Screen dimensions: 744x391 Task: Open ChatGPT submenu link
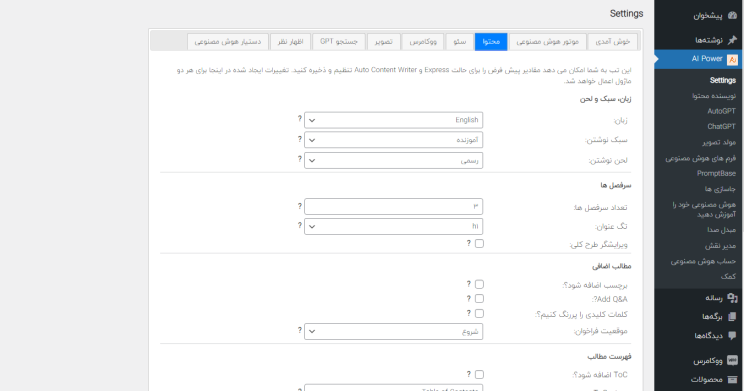point(721,126)
